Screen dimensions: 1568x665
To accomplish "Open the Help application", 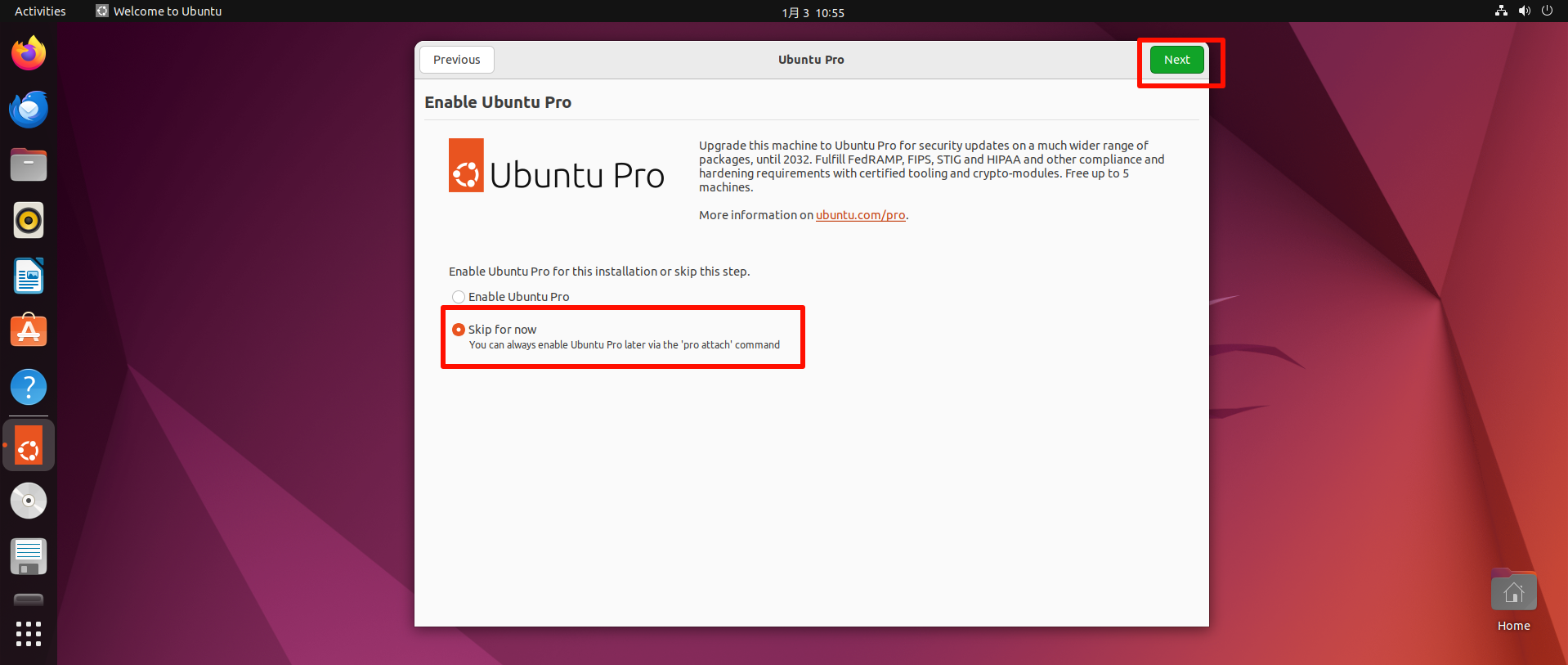I will 29,387.
